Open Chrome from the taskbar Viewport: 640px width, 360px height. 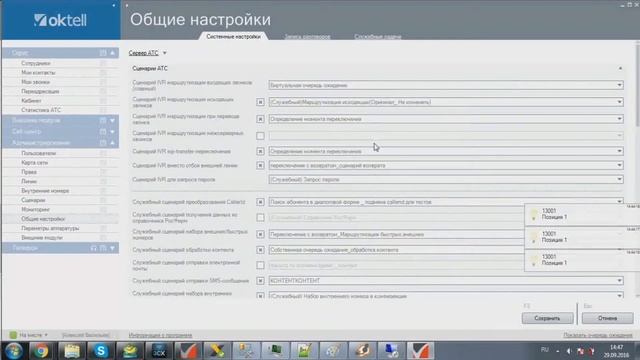[x=41, y=351]
